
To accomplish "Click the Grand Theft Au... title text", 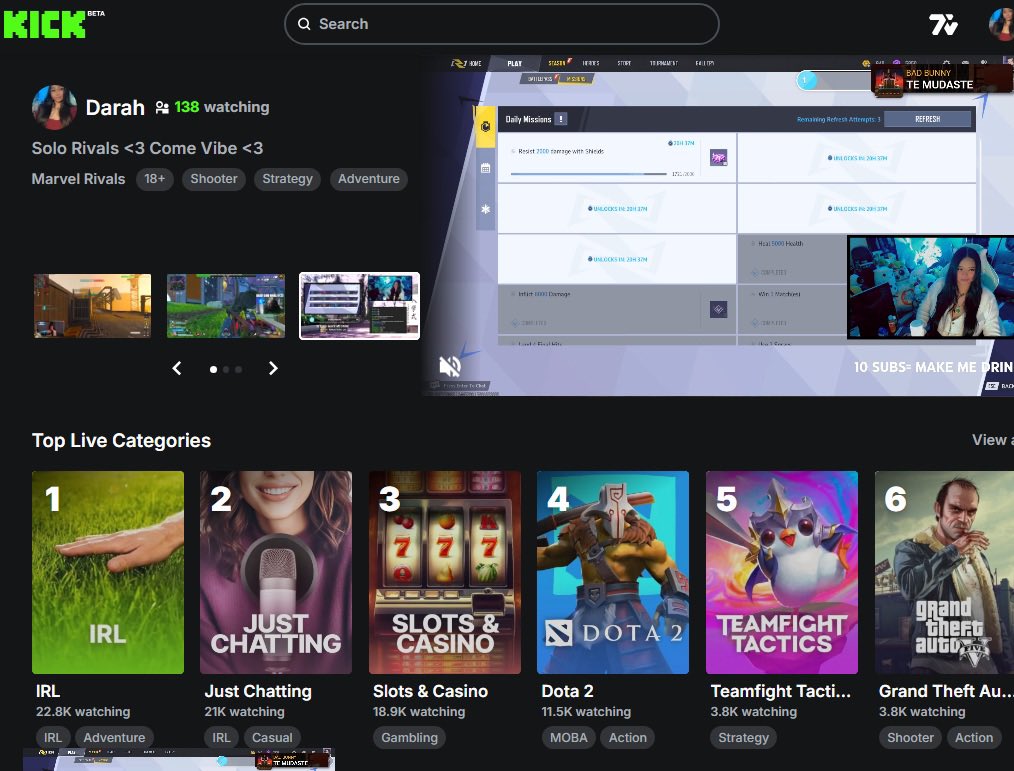I will pos(946,691).
